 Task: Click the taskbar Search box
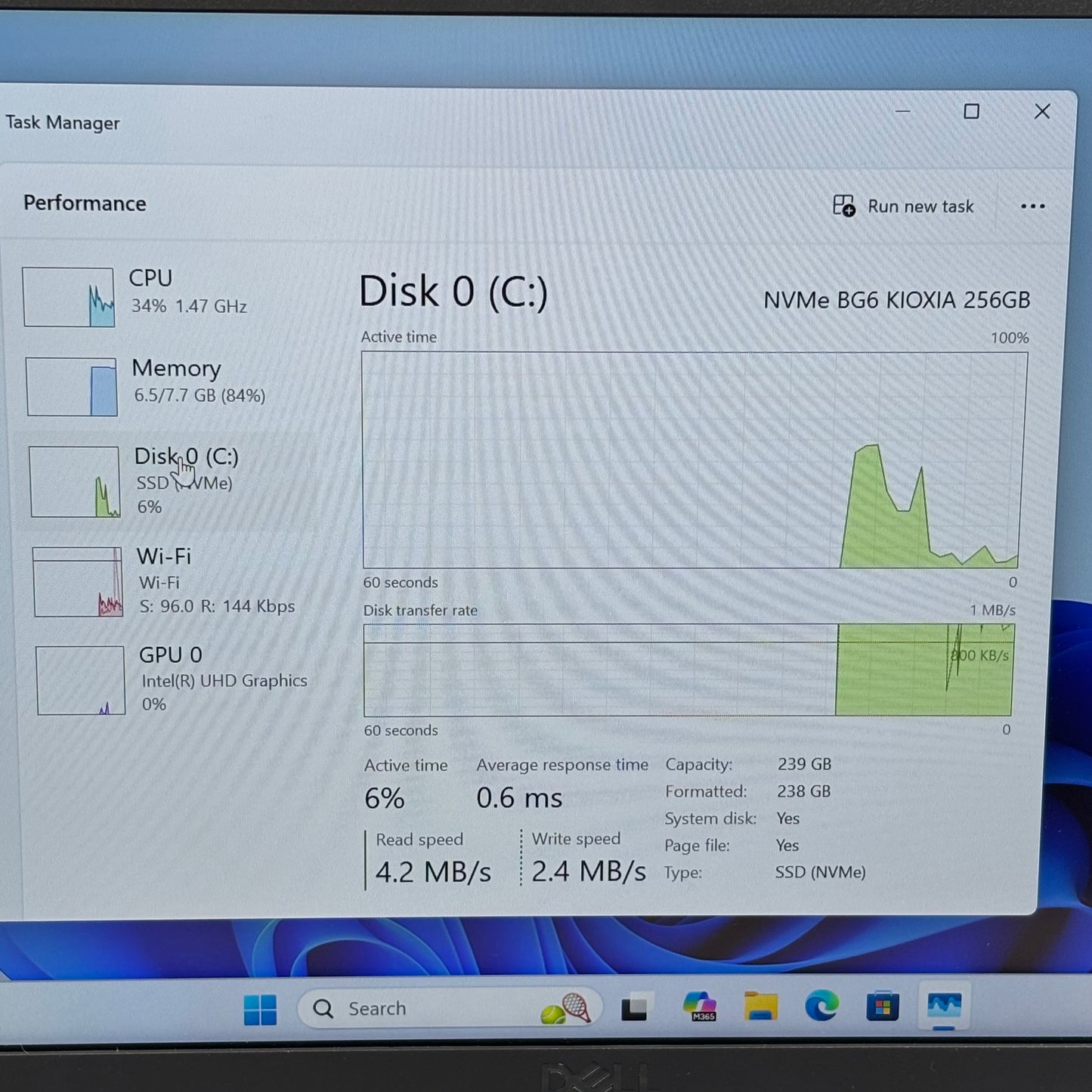click(423, 1008)
